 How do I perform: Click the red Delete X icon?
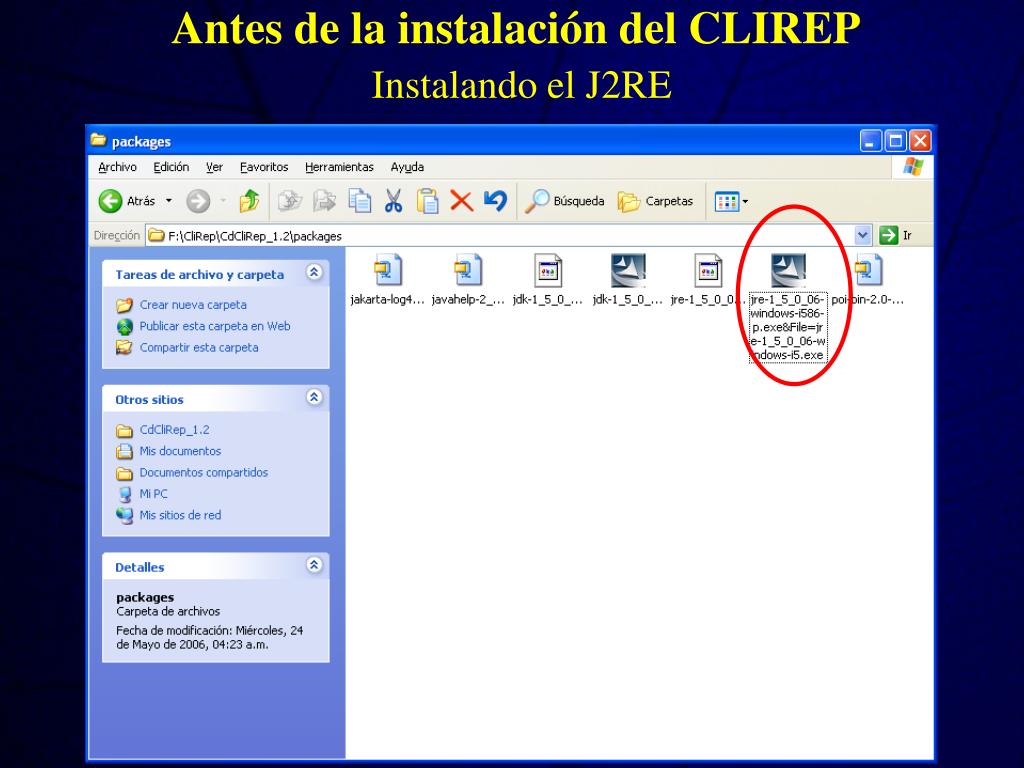tap(462, 200)
